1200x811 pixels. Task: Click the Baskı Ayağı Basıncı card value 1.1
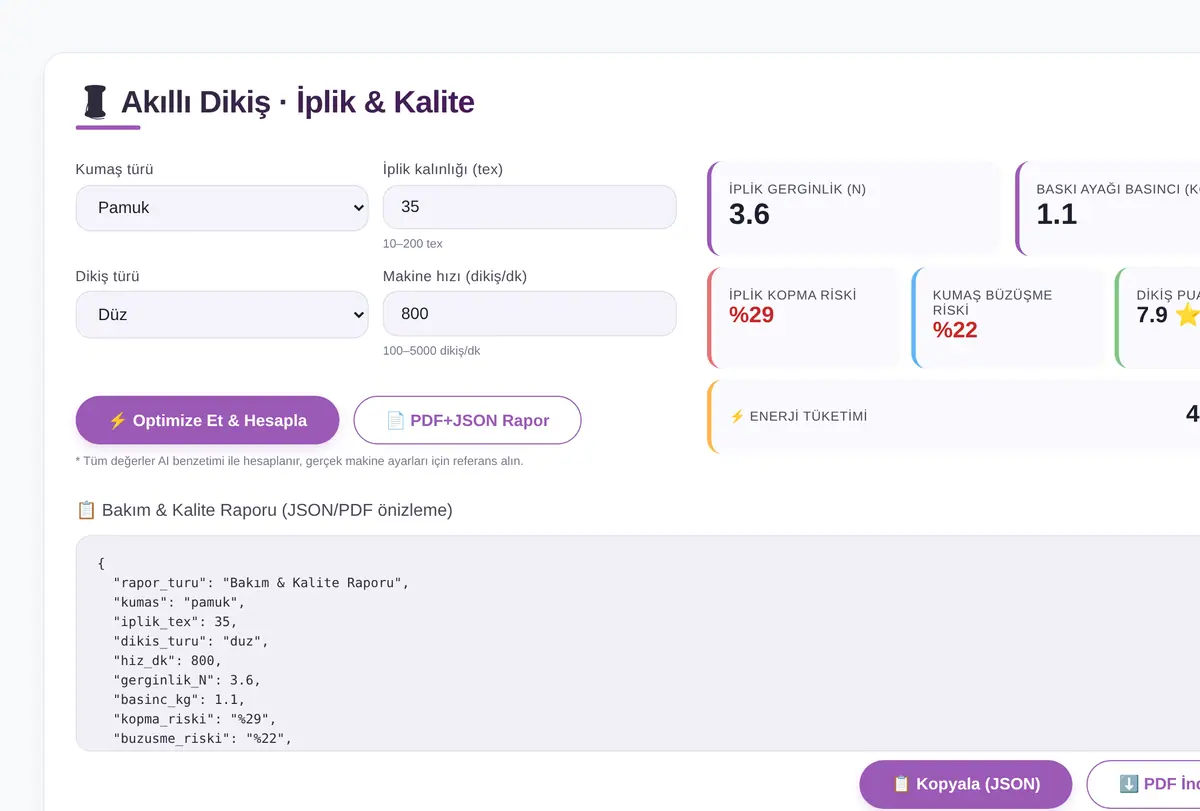tap(1056, 214)
